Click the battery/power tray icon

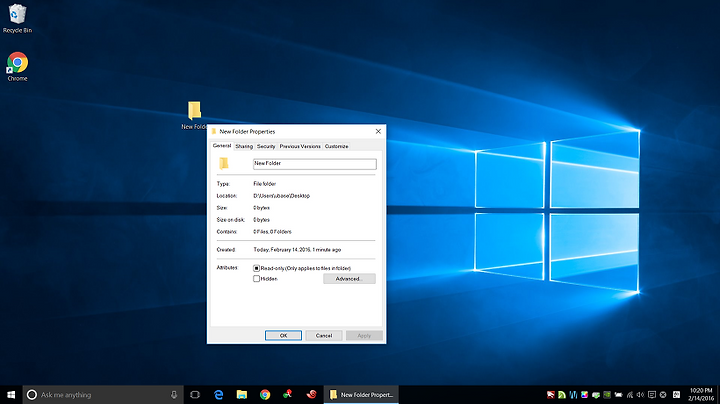pyautogui.click(x=619, y=395)
